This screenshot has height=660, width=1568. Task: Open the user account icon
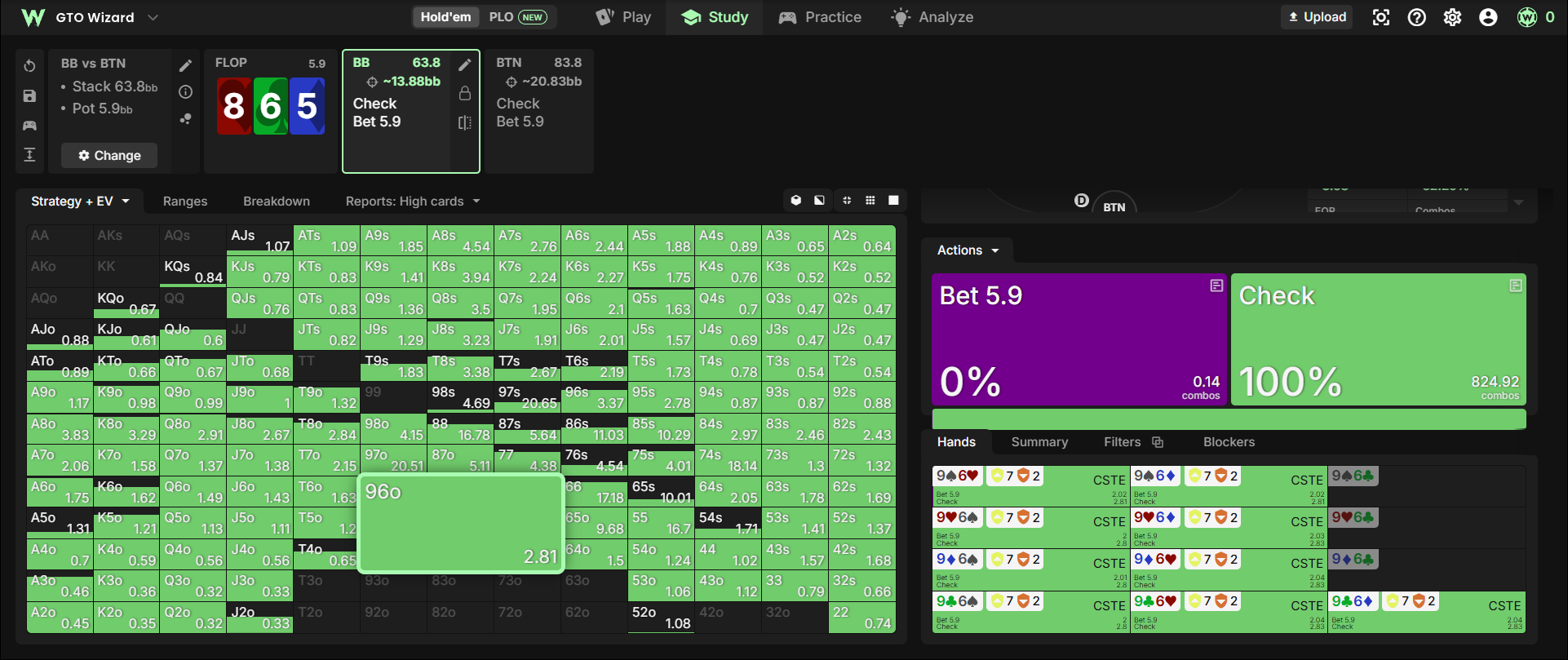click(x=1488, y=17)
